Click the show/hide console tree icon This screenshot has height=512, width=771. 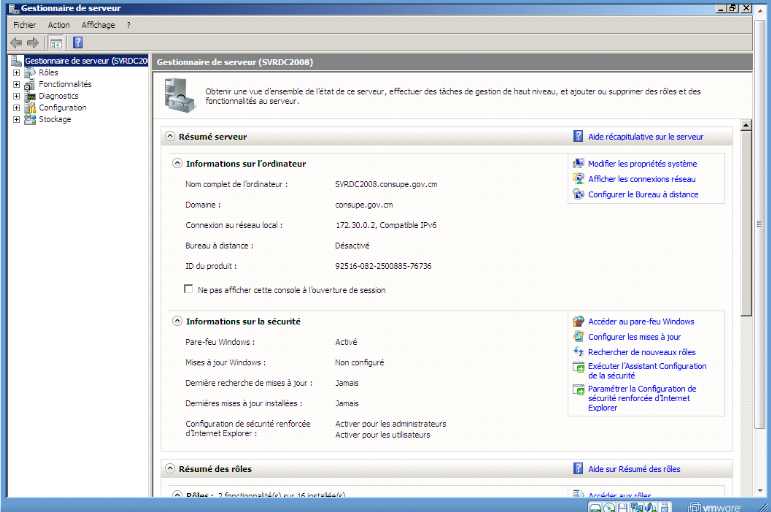coord(56,43)
